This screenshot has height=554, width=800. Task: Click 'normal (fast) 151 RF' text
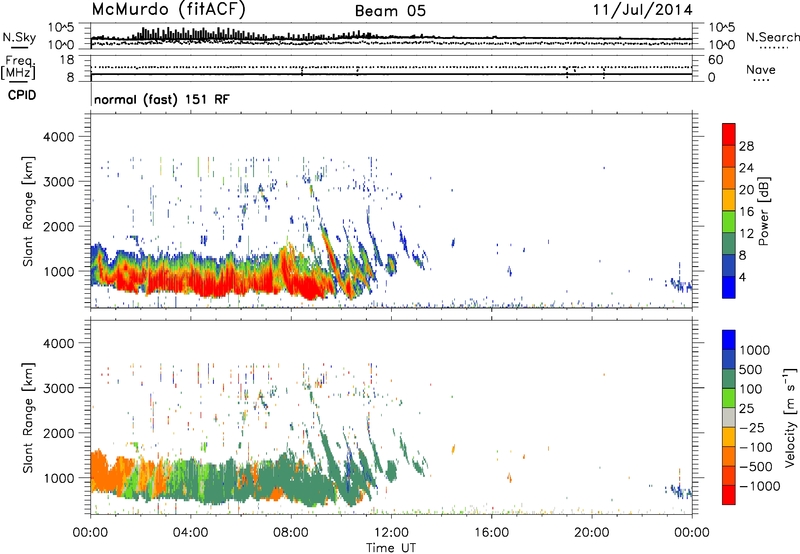point(162,99)
